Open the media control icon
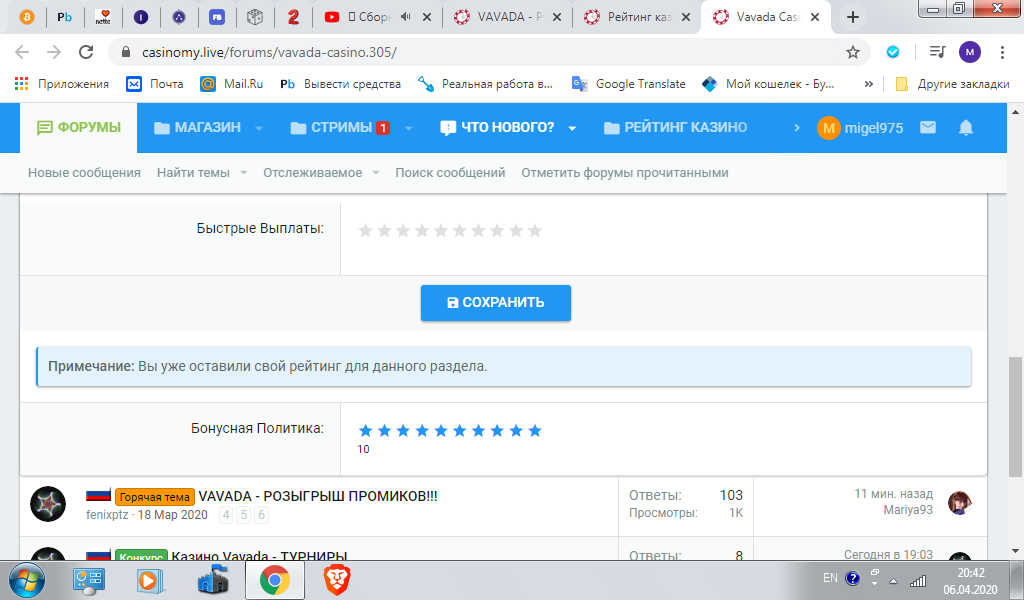This screenshot has height=600, width=1024. tap(937, 52)
